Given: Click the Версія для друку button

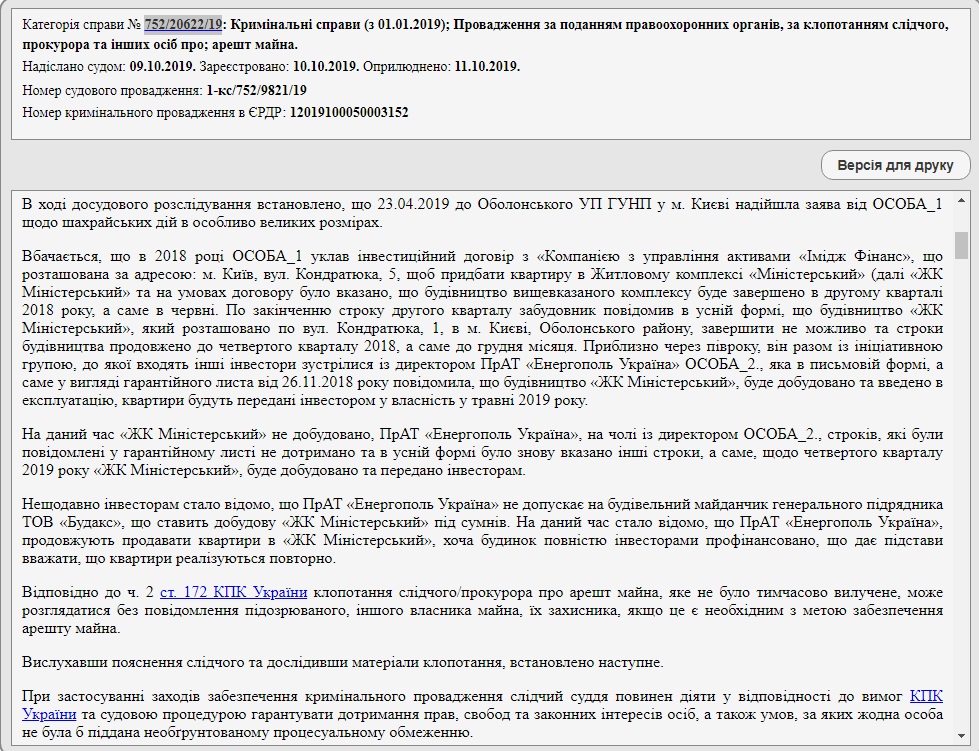Looking at the screenshot, I should click(895, 165).
